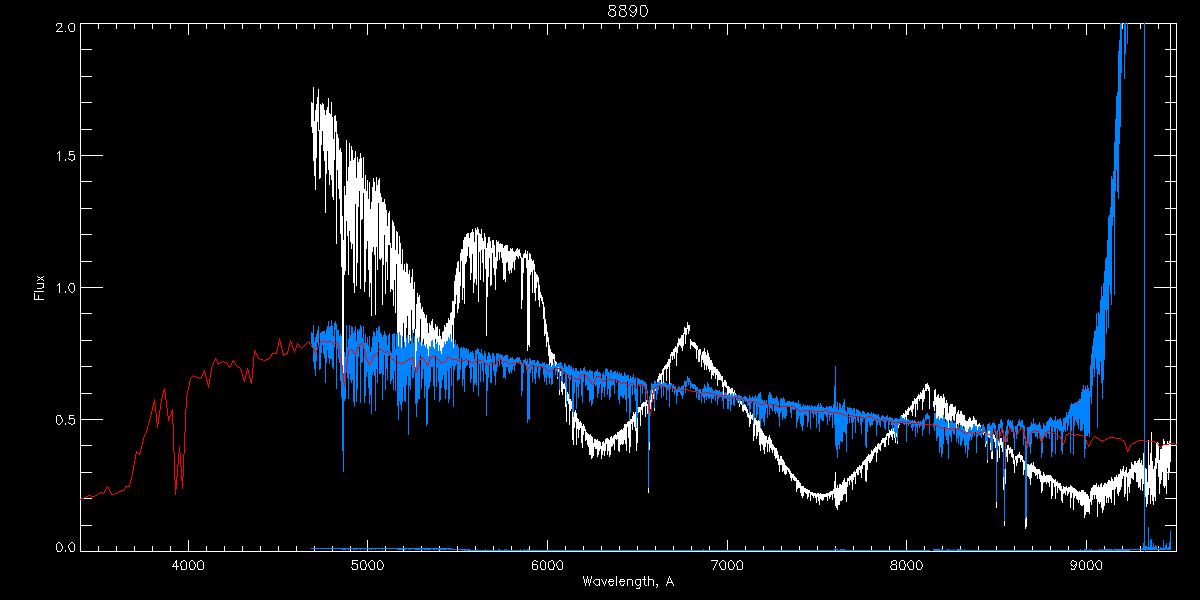This screenshot has height=600, width=1200.
Task: Click the 0.0 flux tick label
Action: (x=64, y=548)
